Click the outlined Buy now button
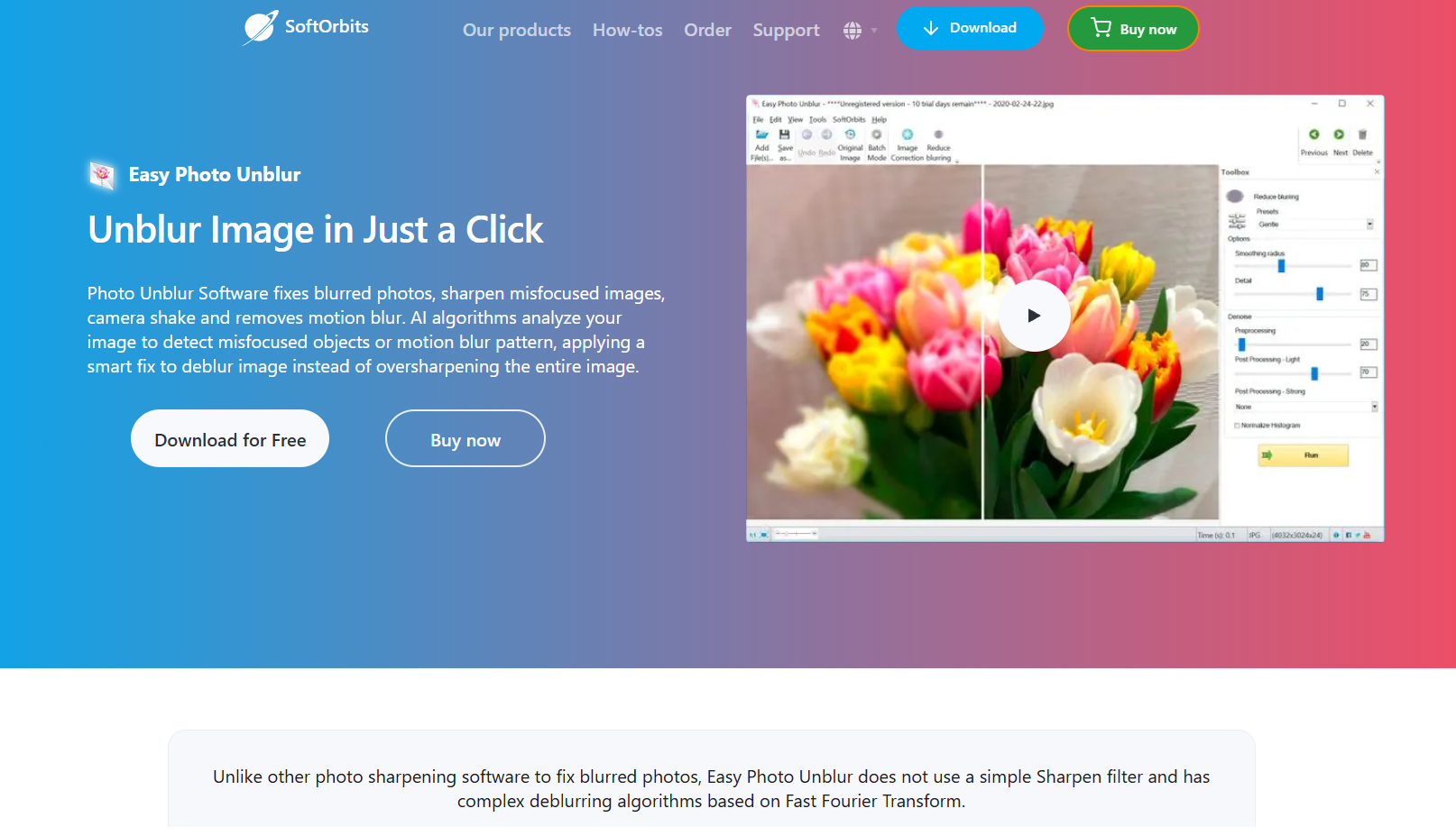Screen dimensions: 1456x836 coord(465,438)
